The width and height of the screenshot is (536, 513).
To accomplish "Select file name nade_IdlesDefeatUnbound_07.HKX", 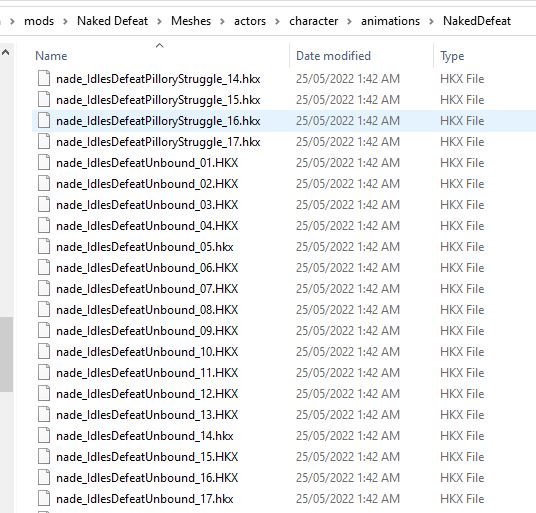I will pyautogui.click(x=147, y=289).
